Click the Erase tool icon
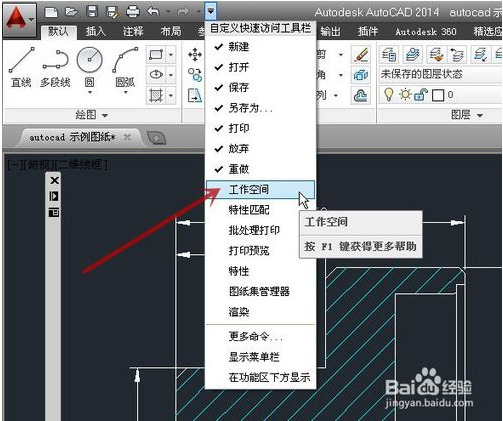The height and width of the screenshot is (421, 503). [x=361, y=55]
